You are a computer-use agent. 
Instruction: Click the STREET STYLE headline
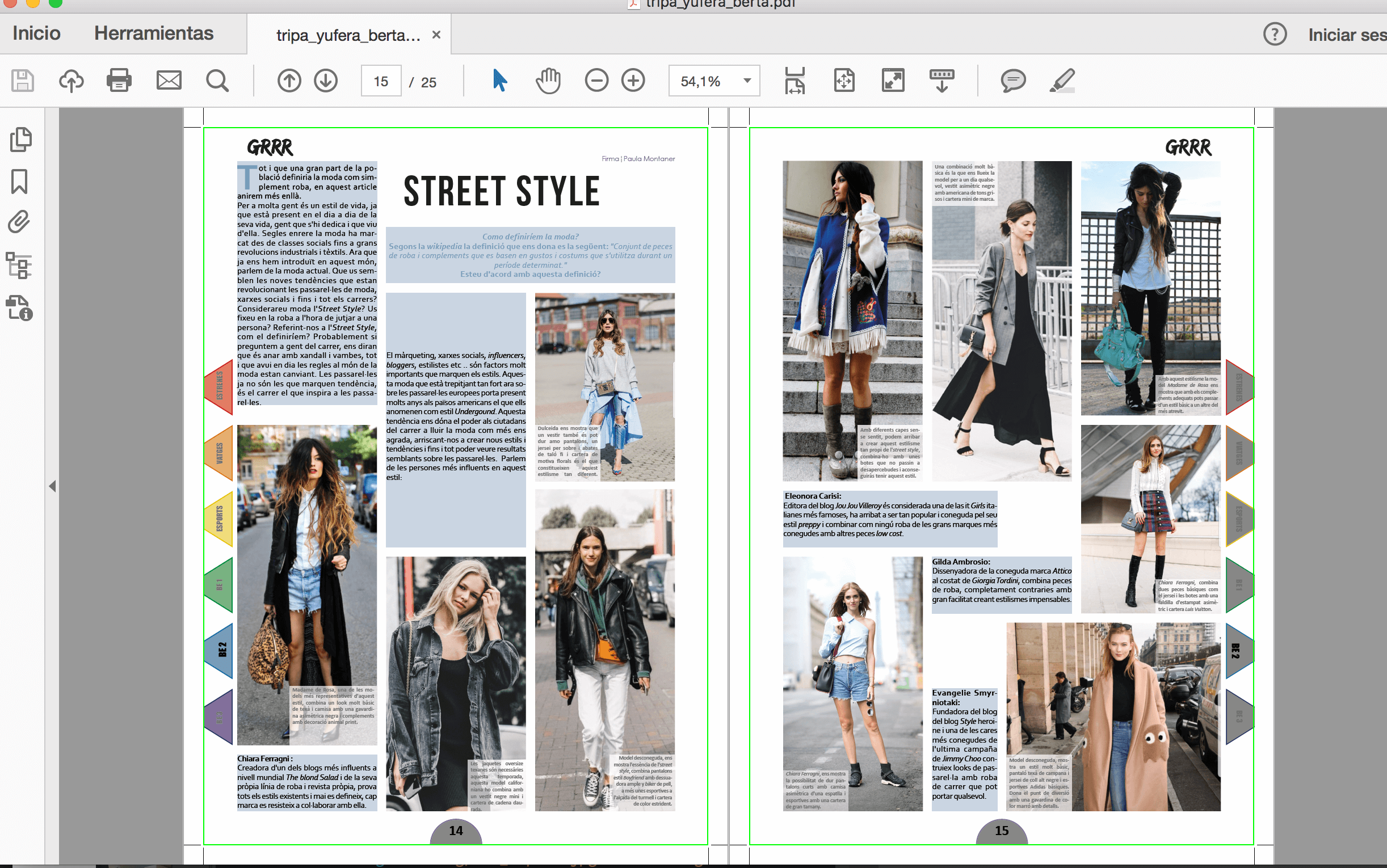coord(502,191)
